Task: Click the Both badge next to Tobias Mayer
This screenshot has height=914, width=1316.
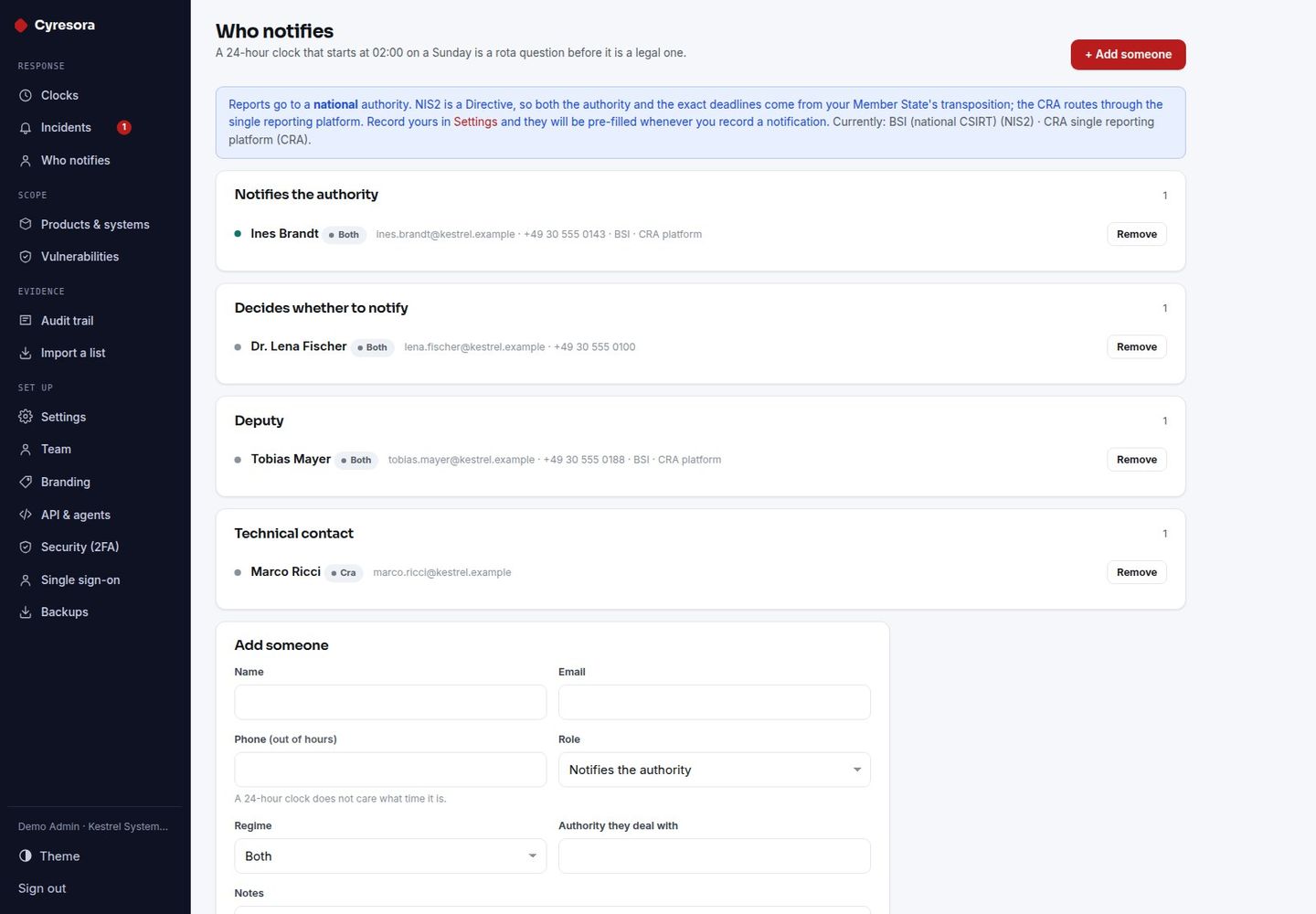Action: (356, 461)
